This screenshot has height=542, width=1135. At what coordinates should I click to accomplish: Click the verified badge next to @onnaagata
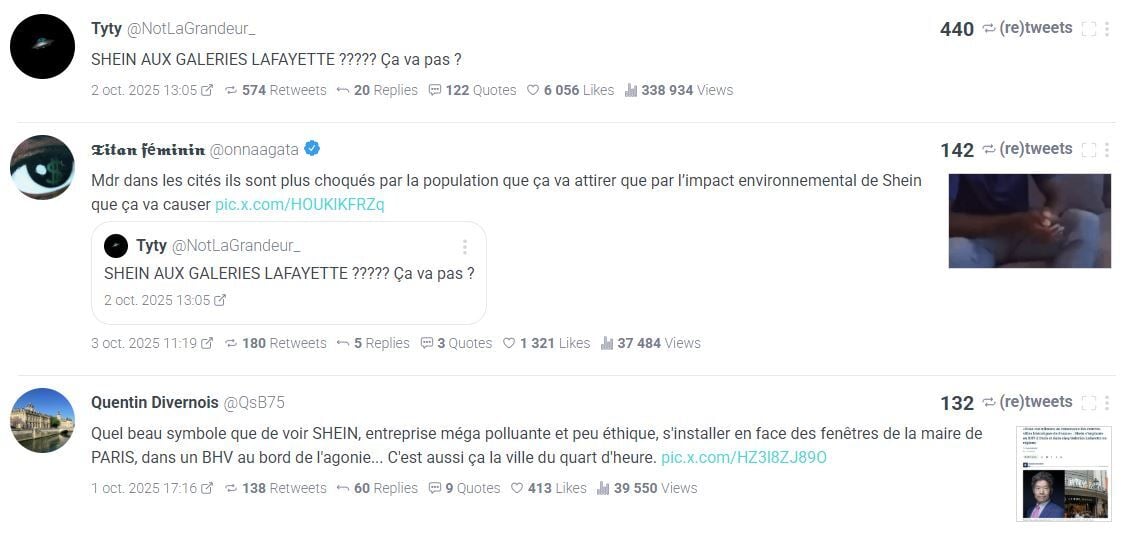click(312, 149)
